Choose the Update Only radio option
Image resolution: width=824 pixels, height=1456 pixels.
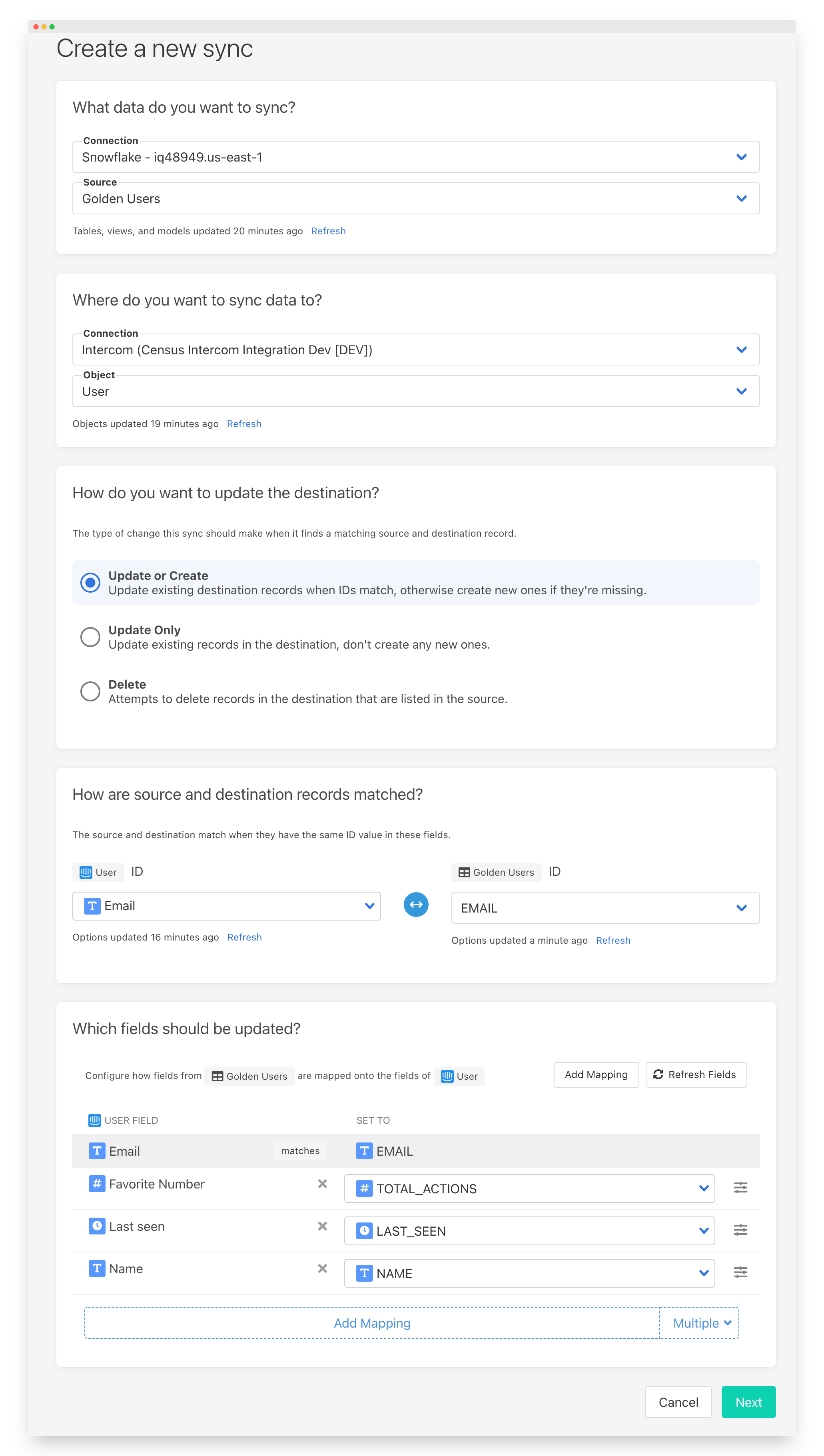point(90,637)
